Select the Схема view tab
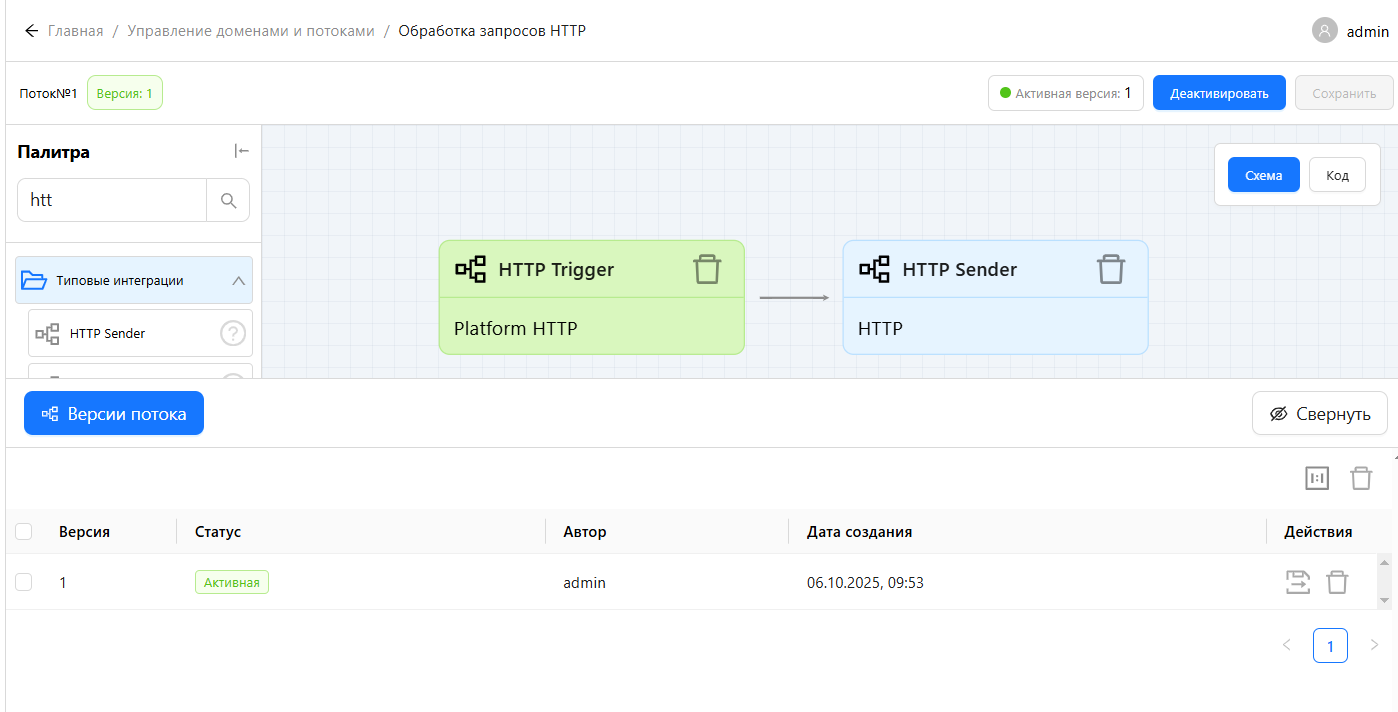This screenshot has height=712, width=1398. point(1263,175)
